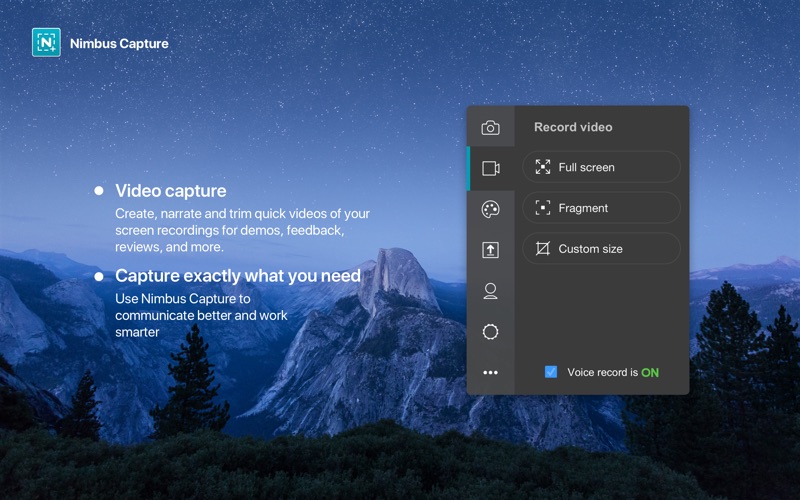This screenshot has width=800, height=500.
Task: Click the Nimbus Capture logo icon
Action: (x=46, y=42)
